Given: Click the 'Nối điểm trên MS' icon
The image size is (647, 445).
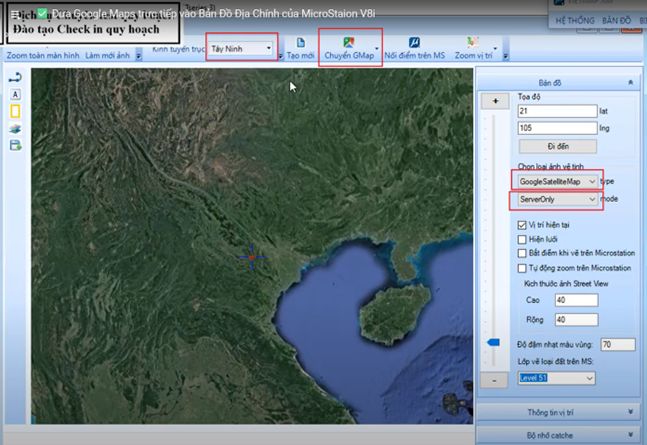Looking at the screenshot, I should click(x=414, y=42).
